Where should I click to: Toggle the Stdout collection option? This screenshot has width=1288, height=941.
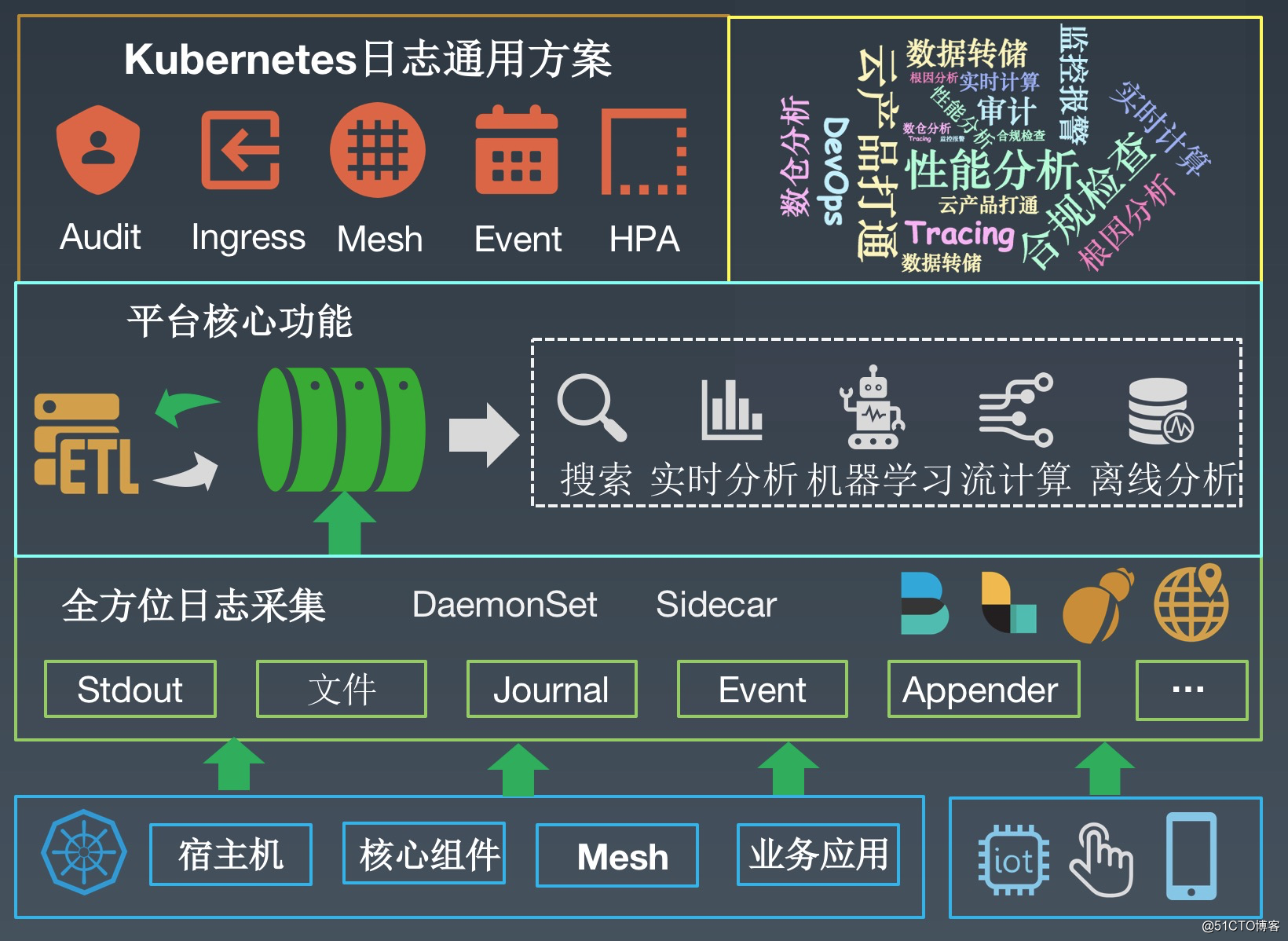(x=130, y=690)
